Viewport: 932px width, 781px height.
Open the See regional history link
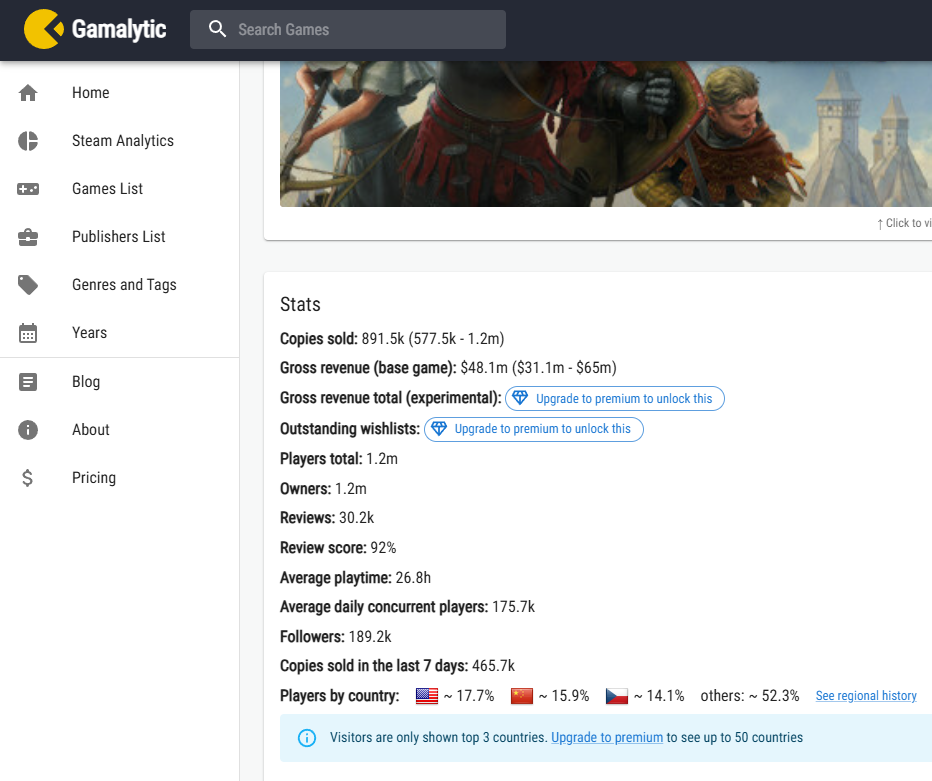(866, 696)
